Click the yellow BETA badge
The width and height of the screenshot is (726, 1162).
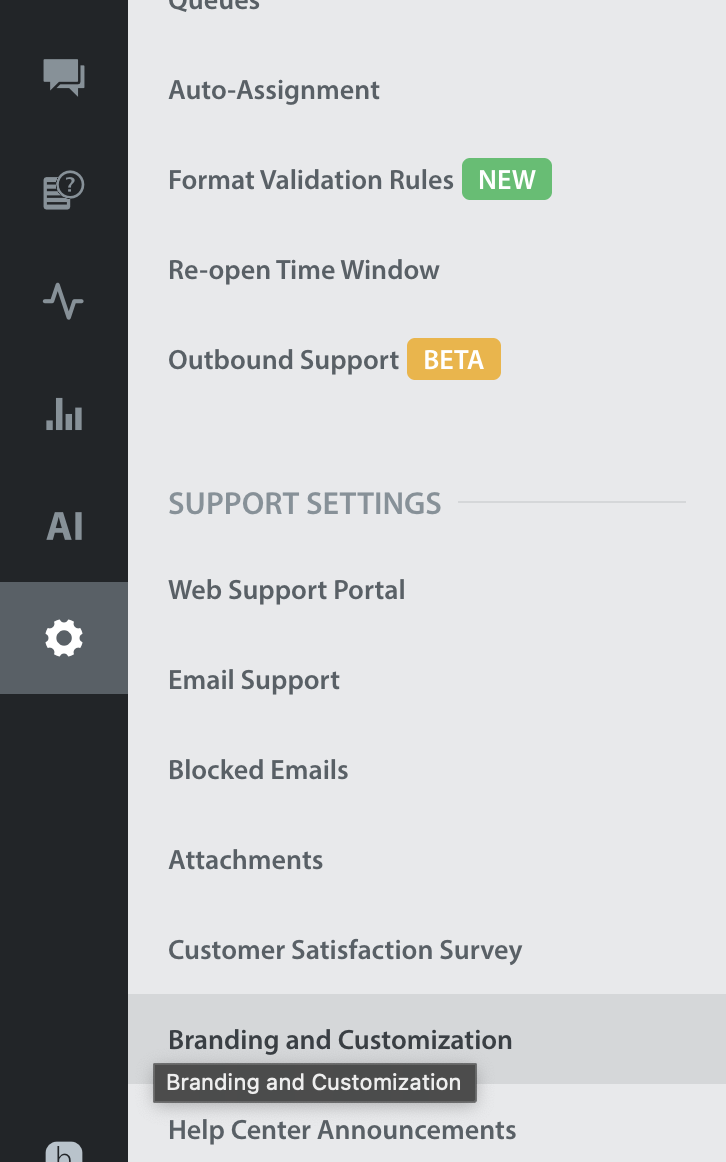click(x=453, y=360)
